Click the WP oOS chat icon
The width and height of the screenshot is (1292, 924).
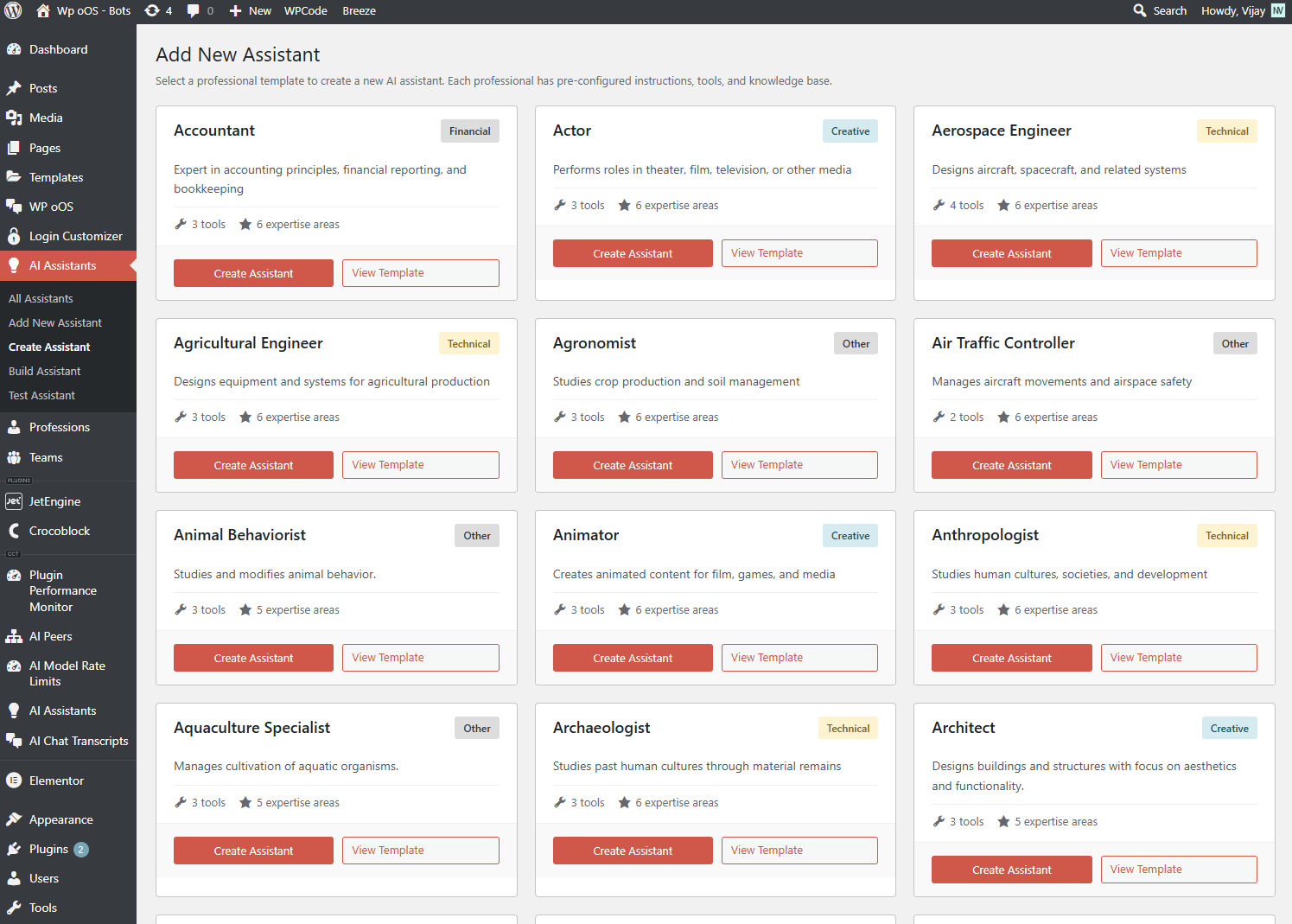pyautogui.click(x=14, y=207)
